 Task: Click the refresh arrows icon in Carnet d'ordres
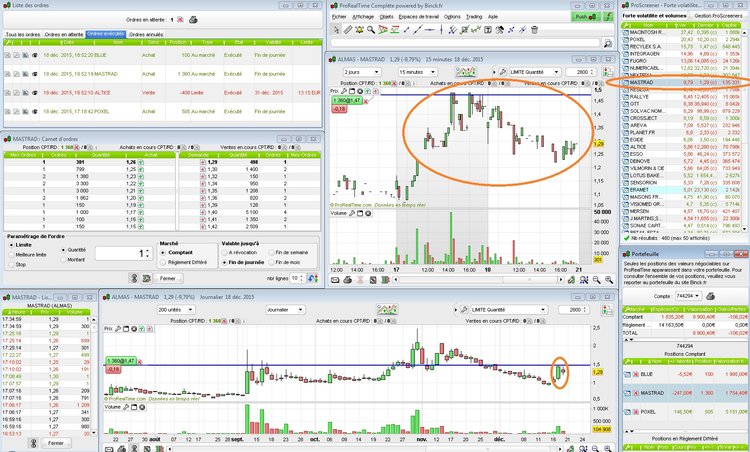click(x=313, y=278)
